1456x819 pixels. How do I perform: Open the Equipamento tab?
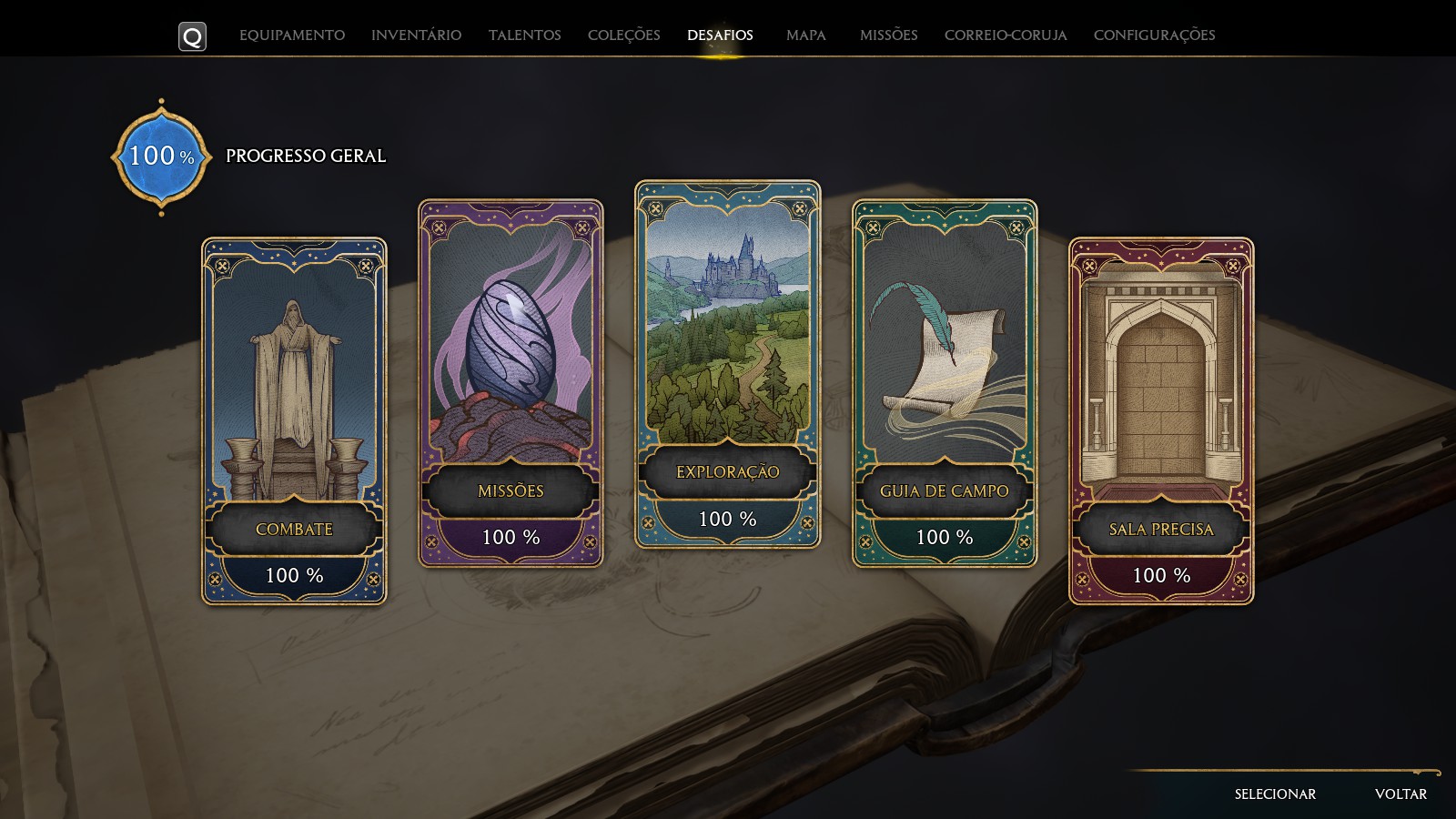coord(292,35)
